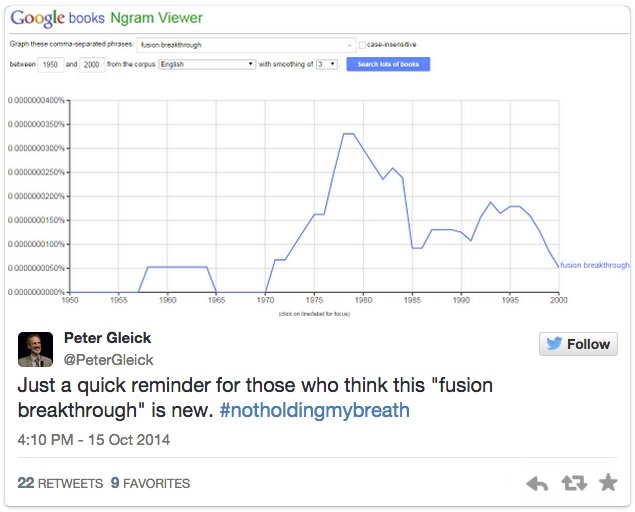The width and height of the screenshot is (635, 512).
Task: Favorite the tweet with the star icon
Action: click(x=608, y=484)
